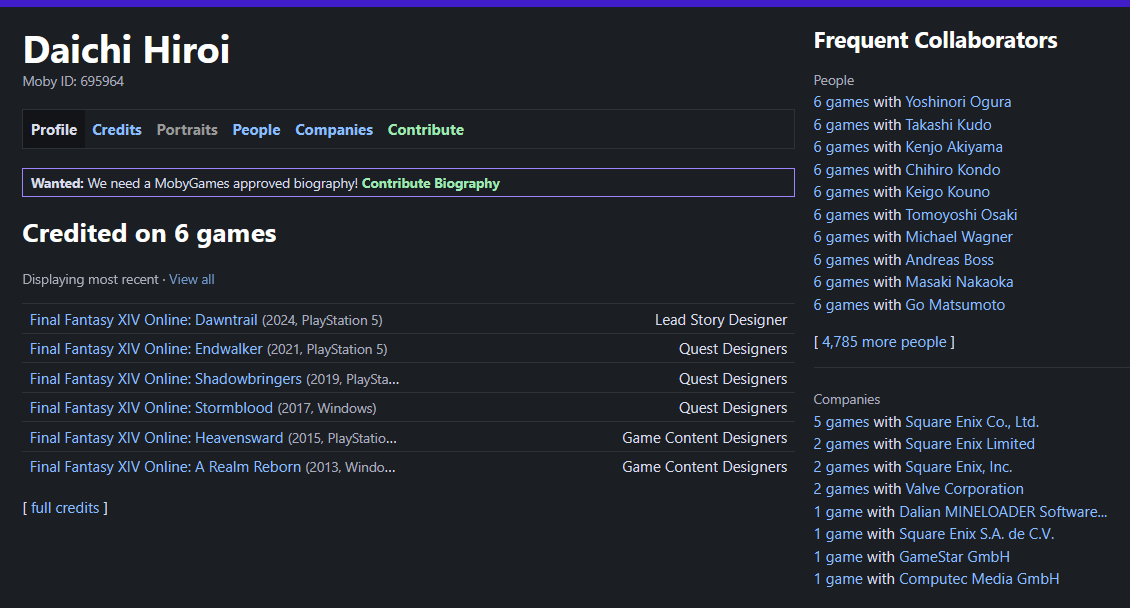Click Game Content Designers in Heavensward row
1130x608 pixels.
click(705, 438)
